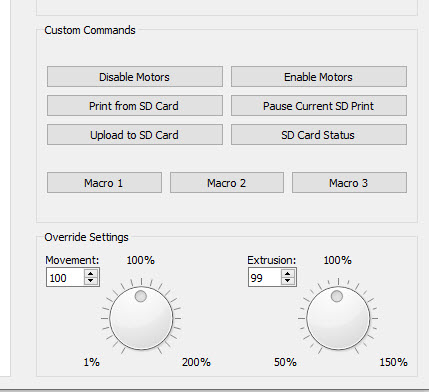Click the 200% mark on the Movement dial
This screenshot has height=392, width=429.
click(x=196, y=362)
